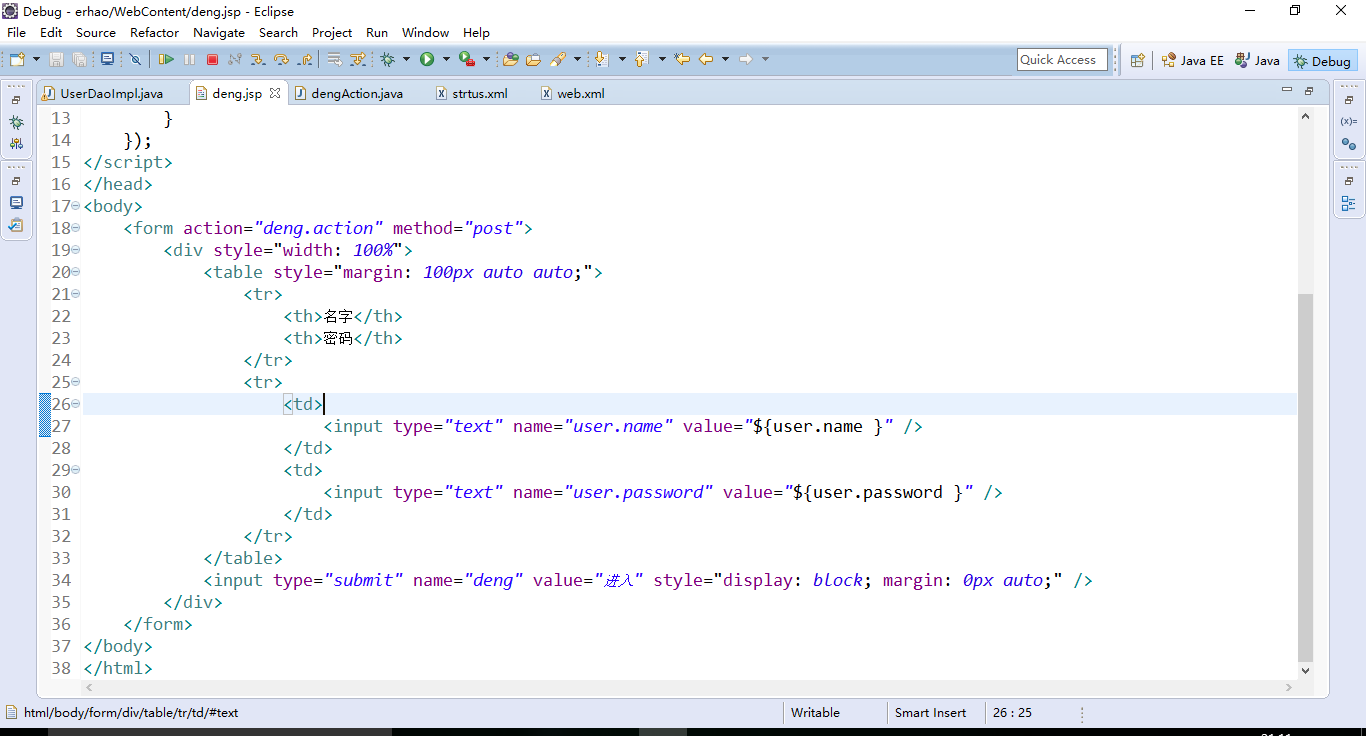Click the Disconnect debug icon
1366x736 pixels.
[235, 59]
